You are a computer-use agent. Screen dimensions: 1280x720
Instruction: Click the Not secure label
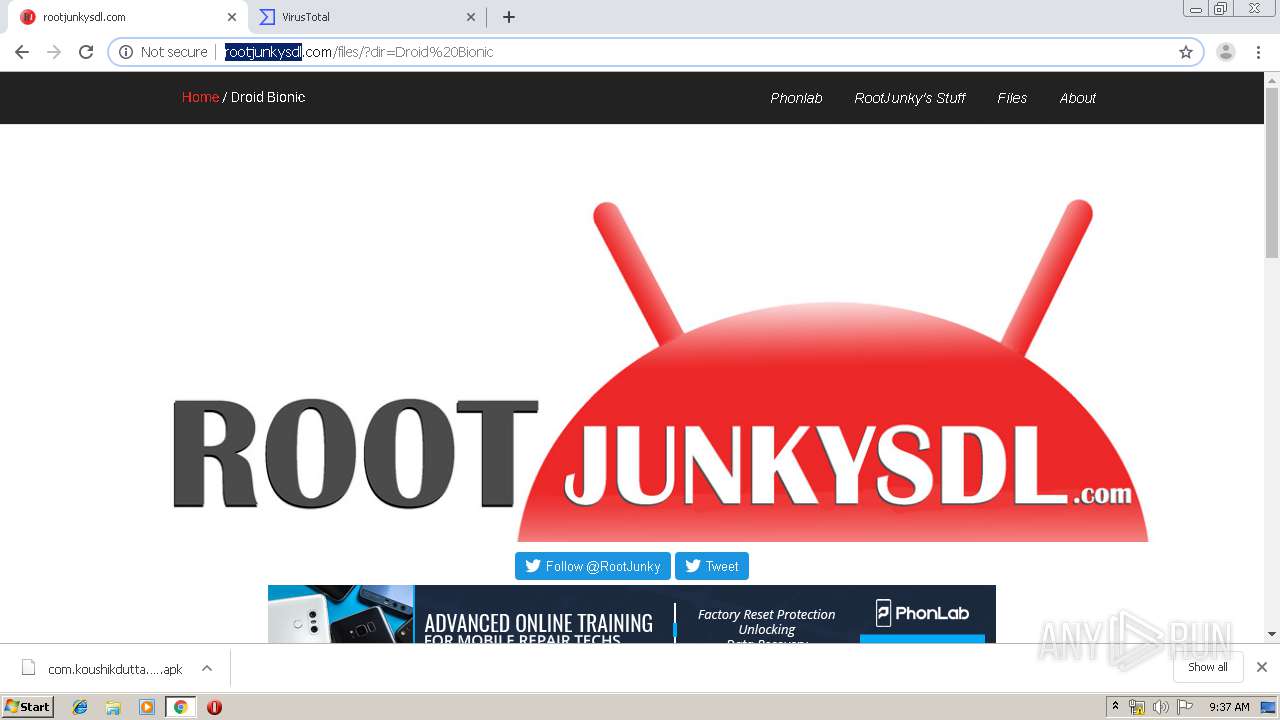coord(174,52)
